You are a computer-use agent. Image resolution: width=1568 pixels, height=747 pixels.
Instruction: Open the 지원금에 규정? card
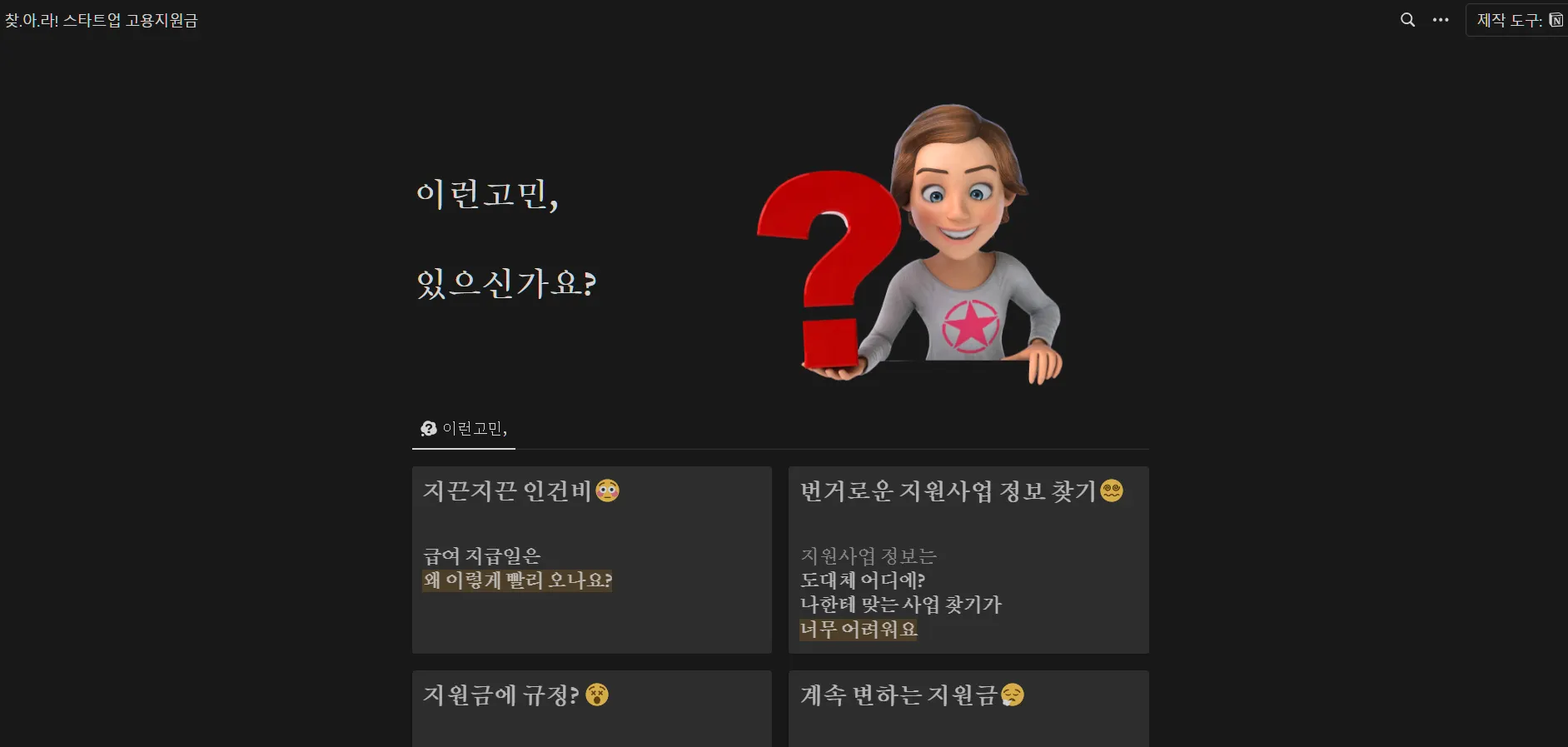(592, 709)
